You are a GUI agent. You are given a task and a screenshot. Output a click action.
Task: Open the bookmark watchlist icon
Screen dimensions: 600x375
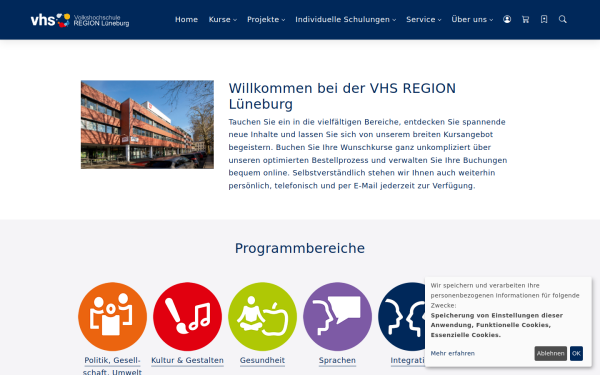pyautogui.click(x=544, y=19)
